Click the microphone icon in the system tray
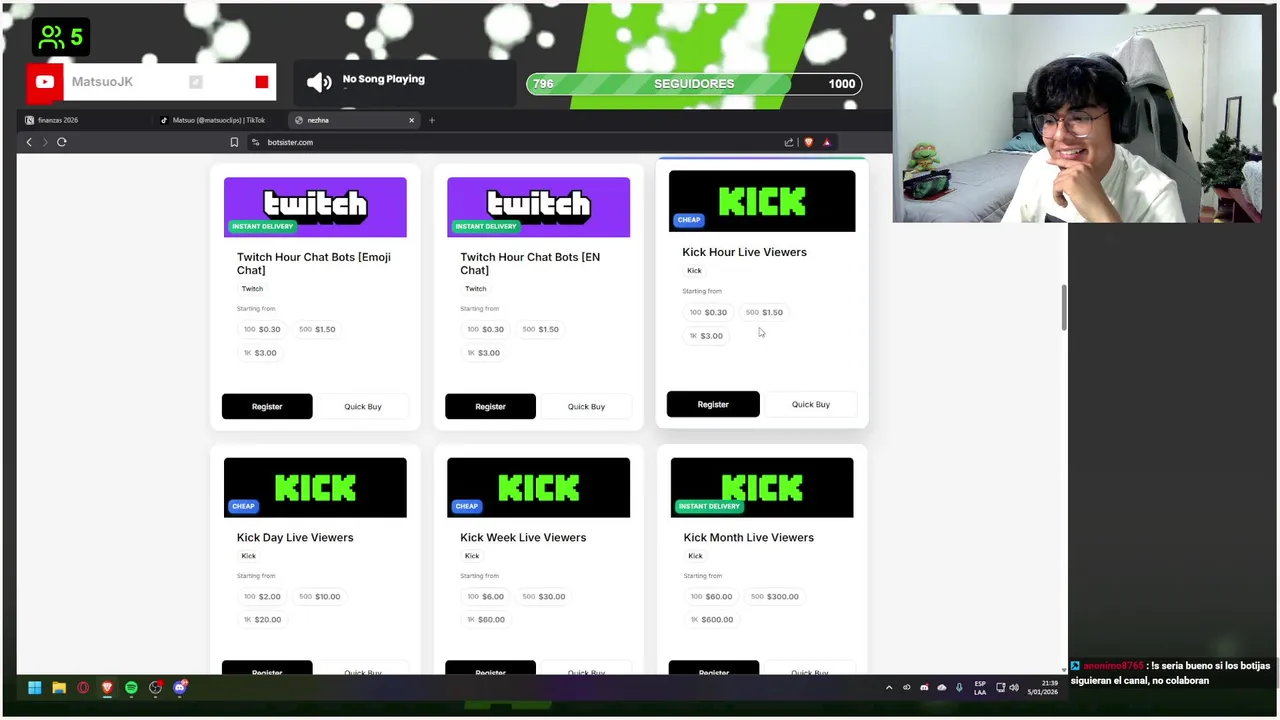The height and width of the screenshot is (720, 1280). [x=959, y=687]
